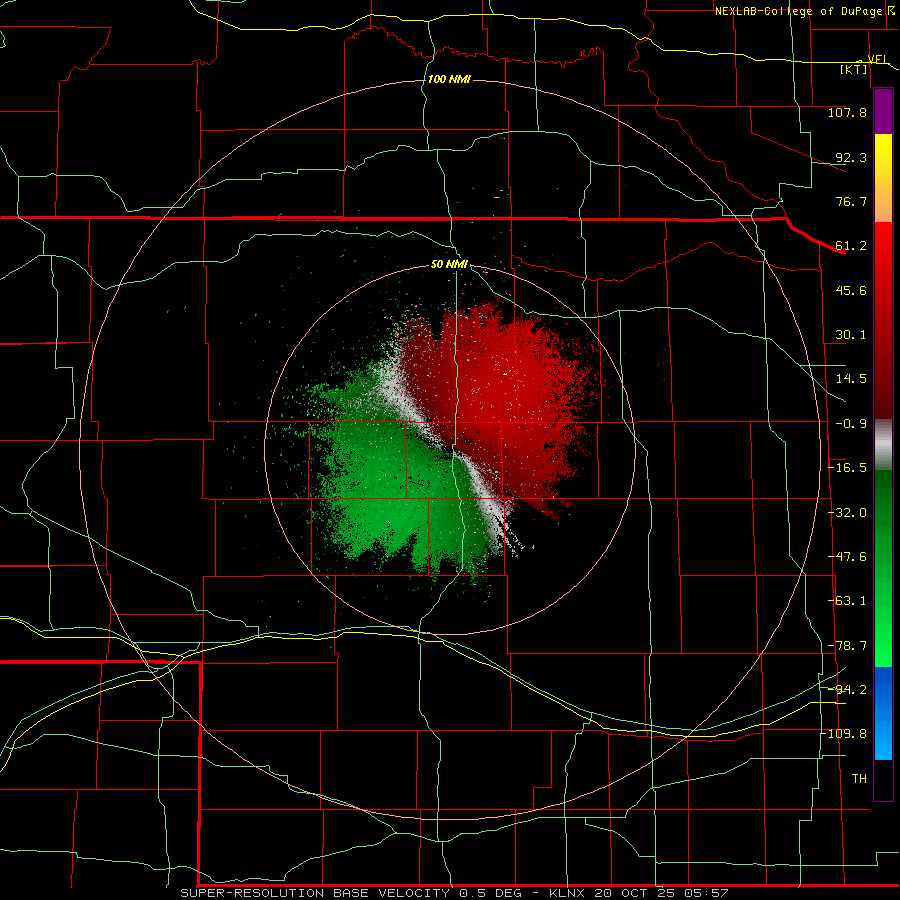This screenshot has width=900, height=900.
Task: Click the NEXLAB-College of DuPage label
Action: click(x=801, y=11)
